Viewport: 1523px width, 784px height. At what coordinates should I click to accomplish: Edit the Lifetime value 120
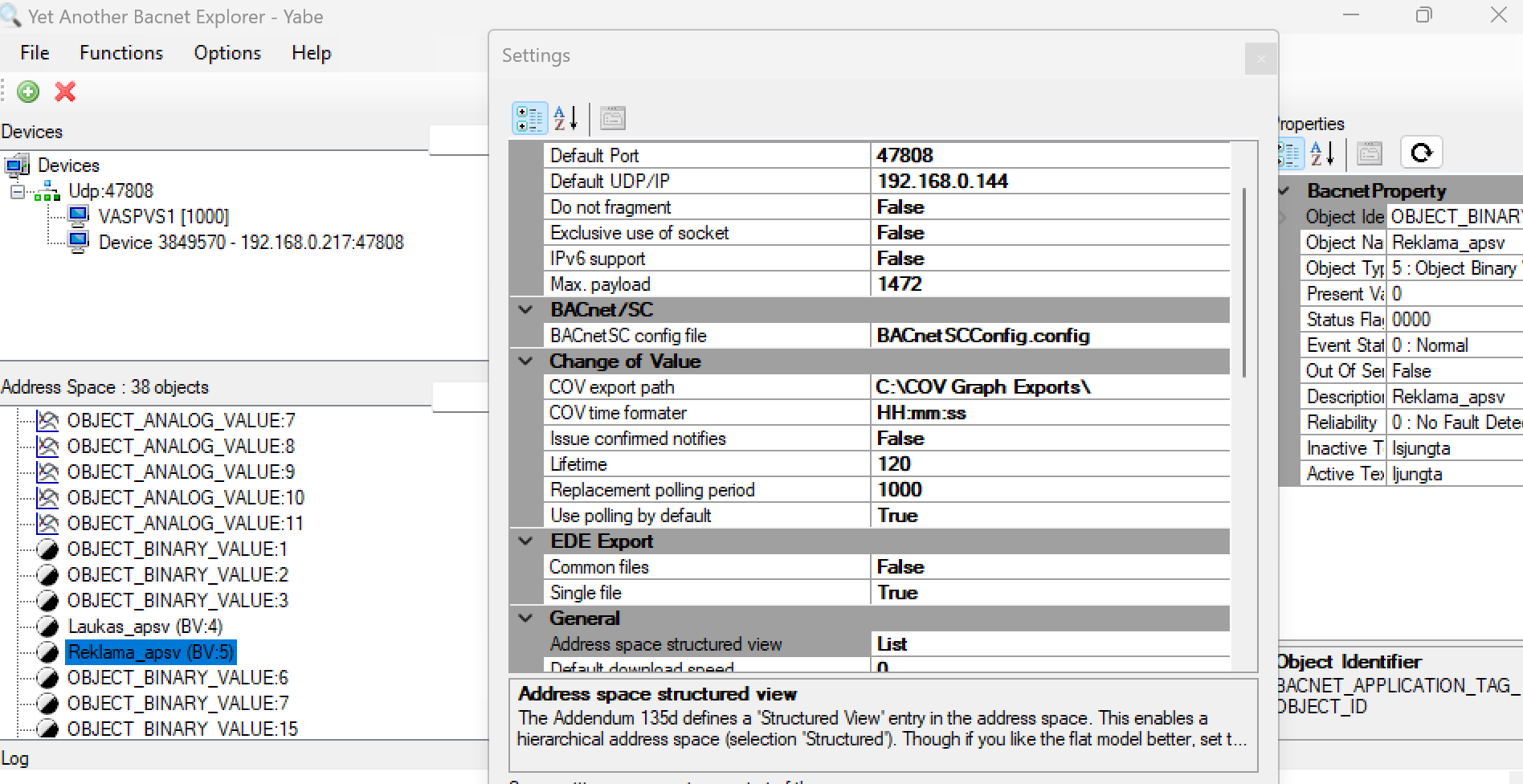[1050, 464]
